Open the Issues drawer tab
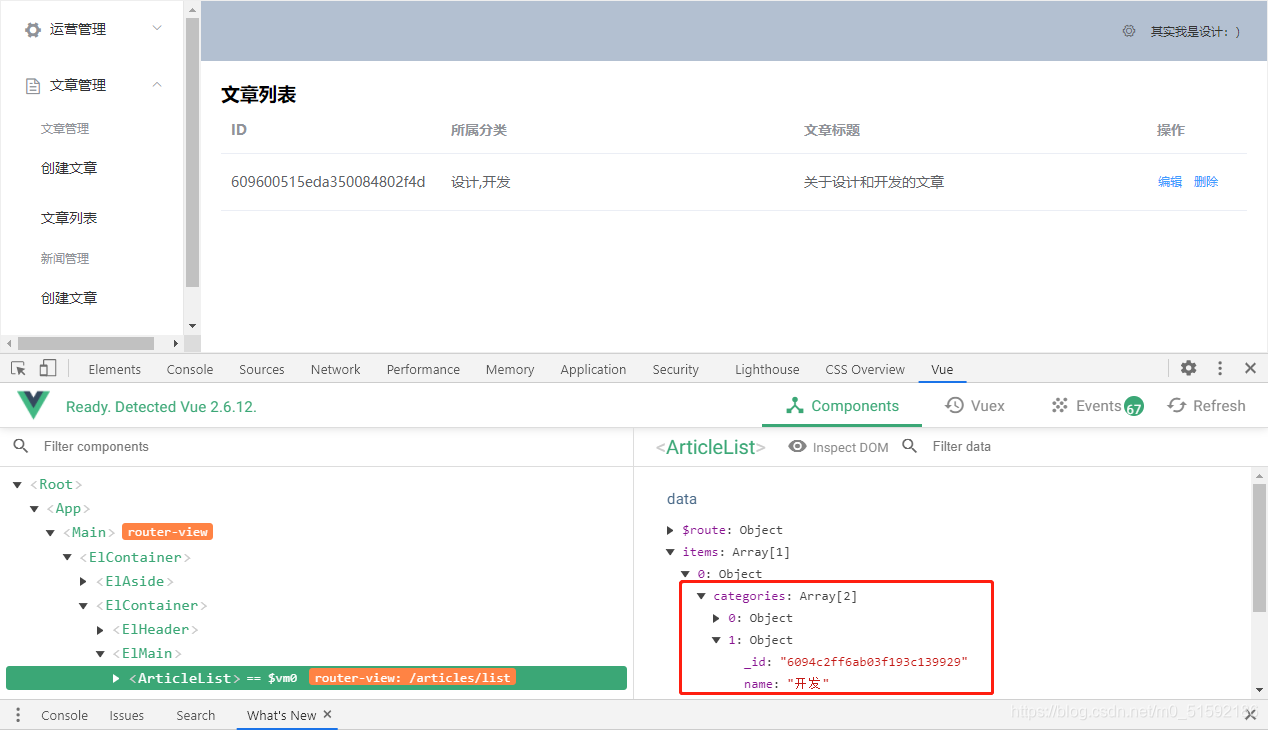 (127, 715)
